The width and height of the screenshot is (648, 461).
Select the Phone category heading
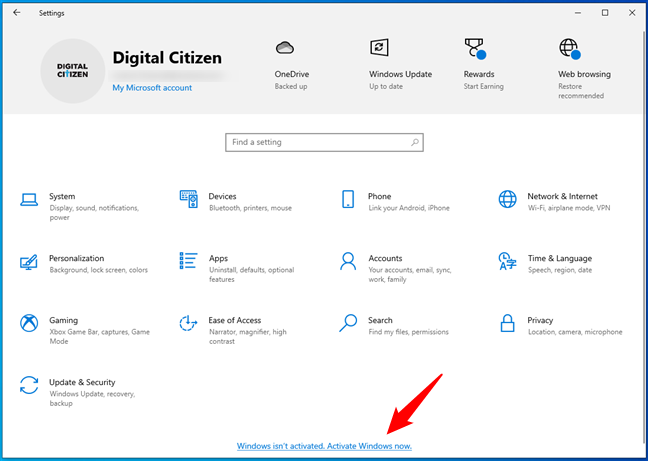379,196
